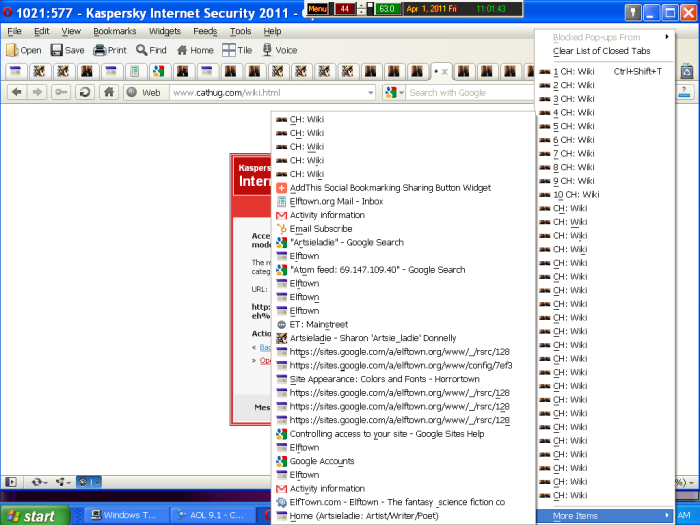Click the Opera Unite status bar icon
Image resolution: width=700 pixels, height=525 pixels.
pos(63,482)
